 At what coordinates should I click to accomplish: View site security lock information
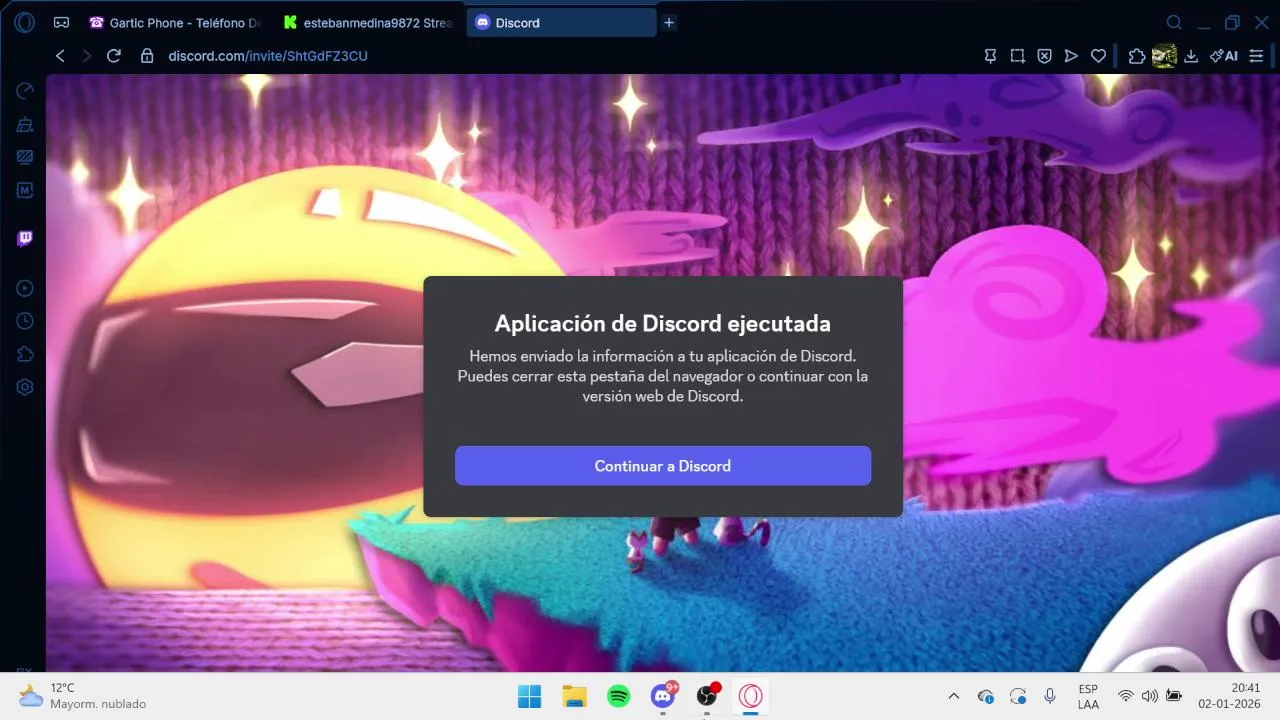[x=147, y=56]
